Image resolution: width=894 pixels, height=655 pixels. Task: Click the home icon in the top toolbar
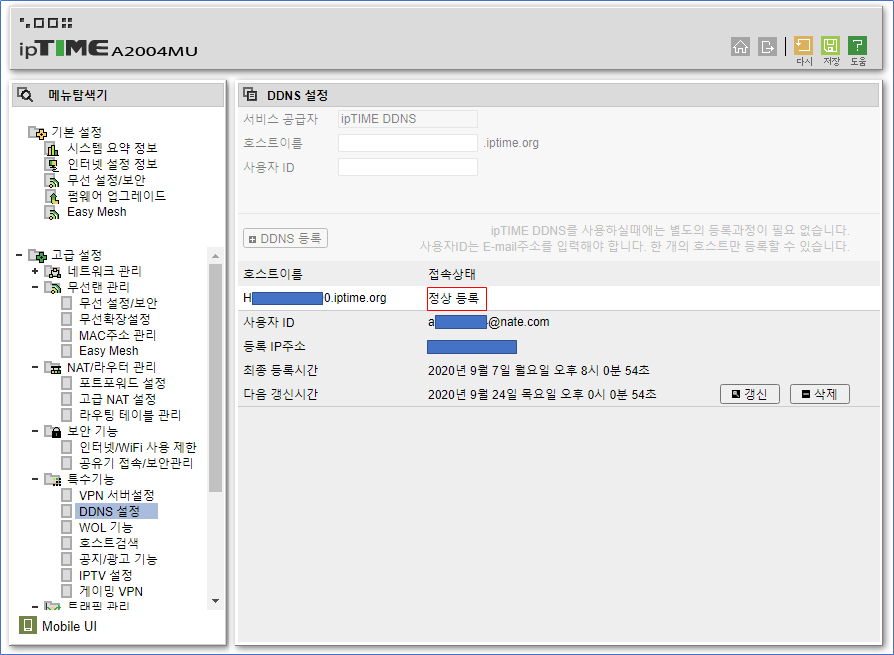pyautogui.click(x=740, y=47)
